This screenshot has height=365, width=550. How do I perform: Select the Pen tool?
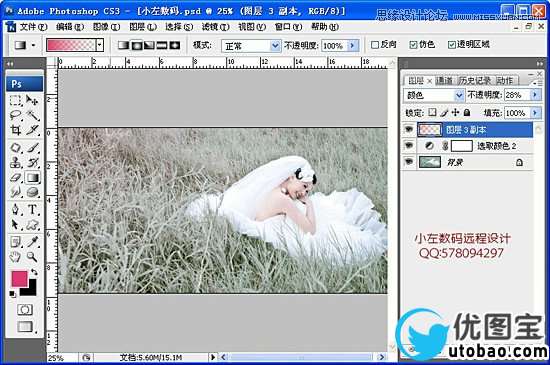[16, 209]
